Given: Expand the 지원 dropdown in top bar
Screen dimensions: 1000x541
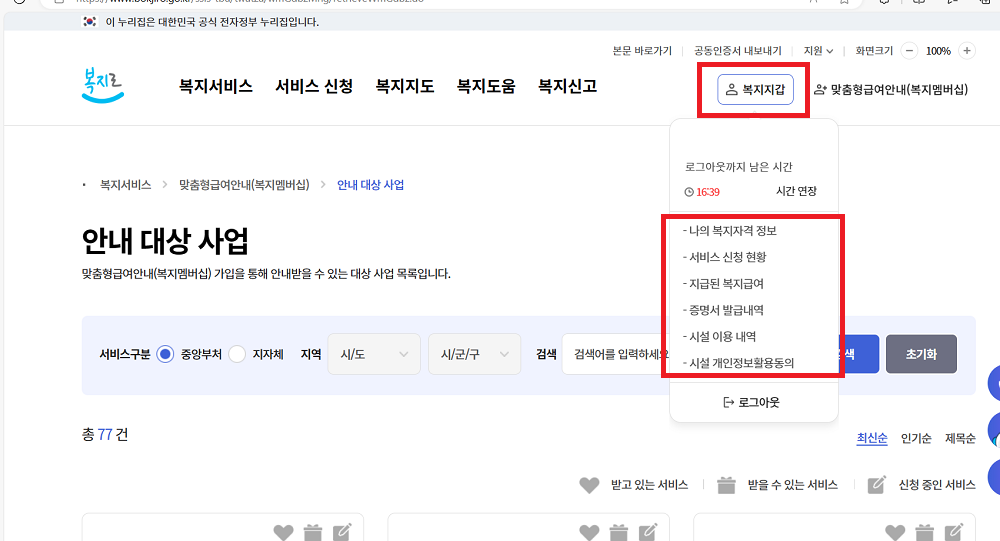Looking at the screenshot, I should (x=818, y=51).
